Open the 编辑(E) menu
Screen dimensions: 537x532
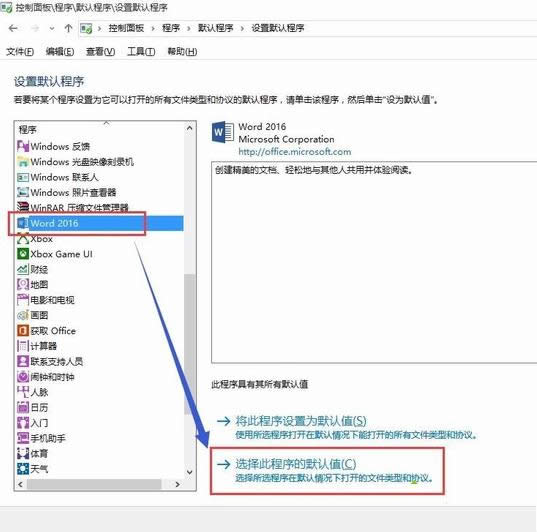[x=60, y=52]
